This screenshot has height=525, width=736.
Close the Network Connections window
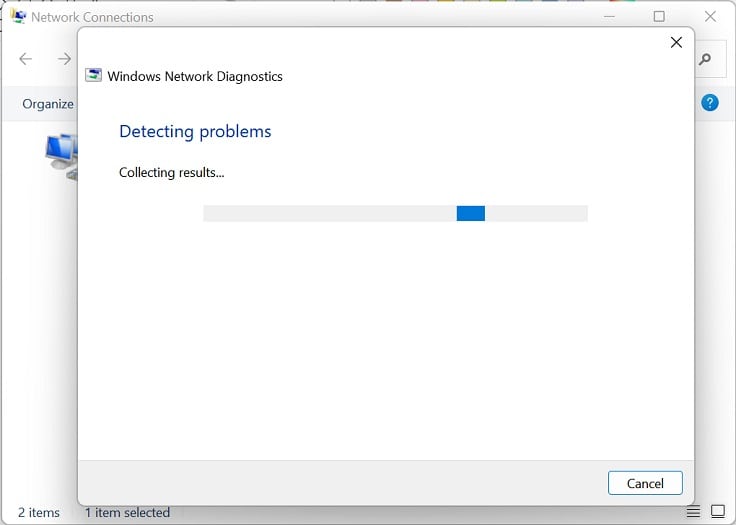coord(710,16)
